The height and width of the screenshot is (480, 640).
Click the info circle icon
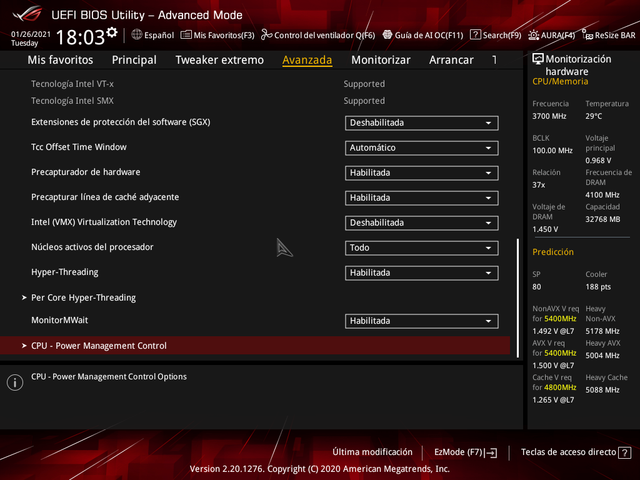coord(15,382)
